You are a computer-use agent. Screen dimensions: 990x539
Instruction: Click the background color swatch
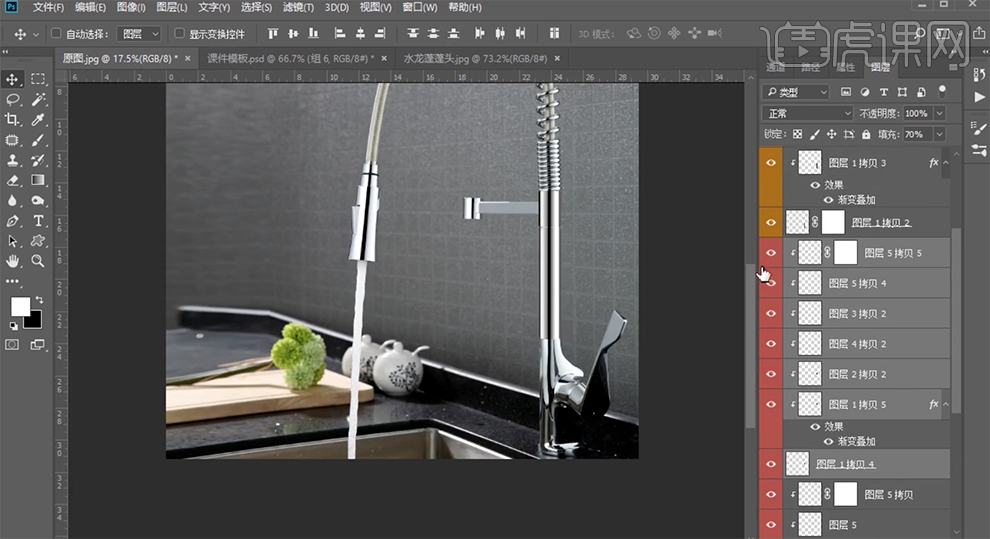[34, 321]
